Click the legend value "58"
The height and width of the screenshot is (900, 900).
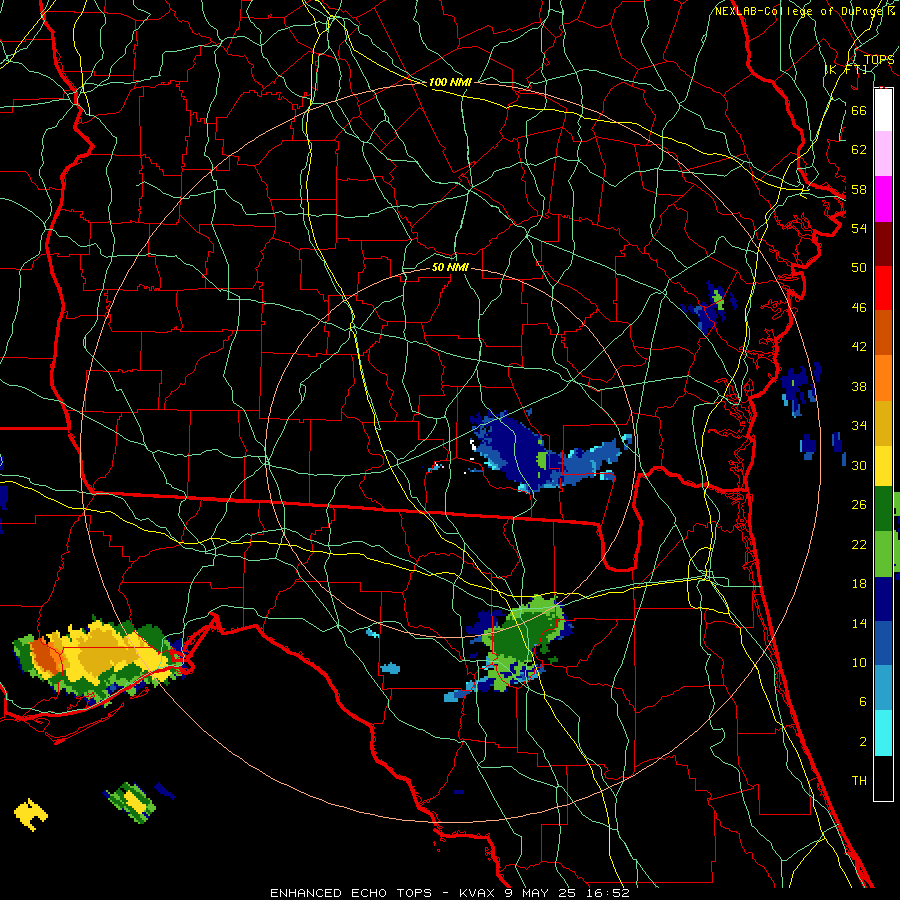(859, 189)
